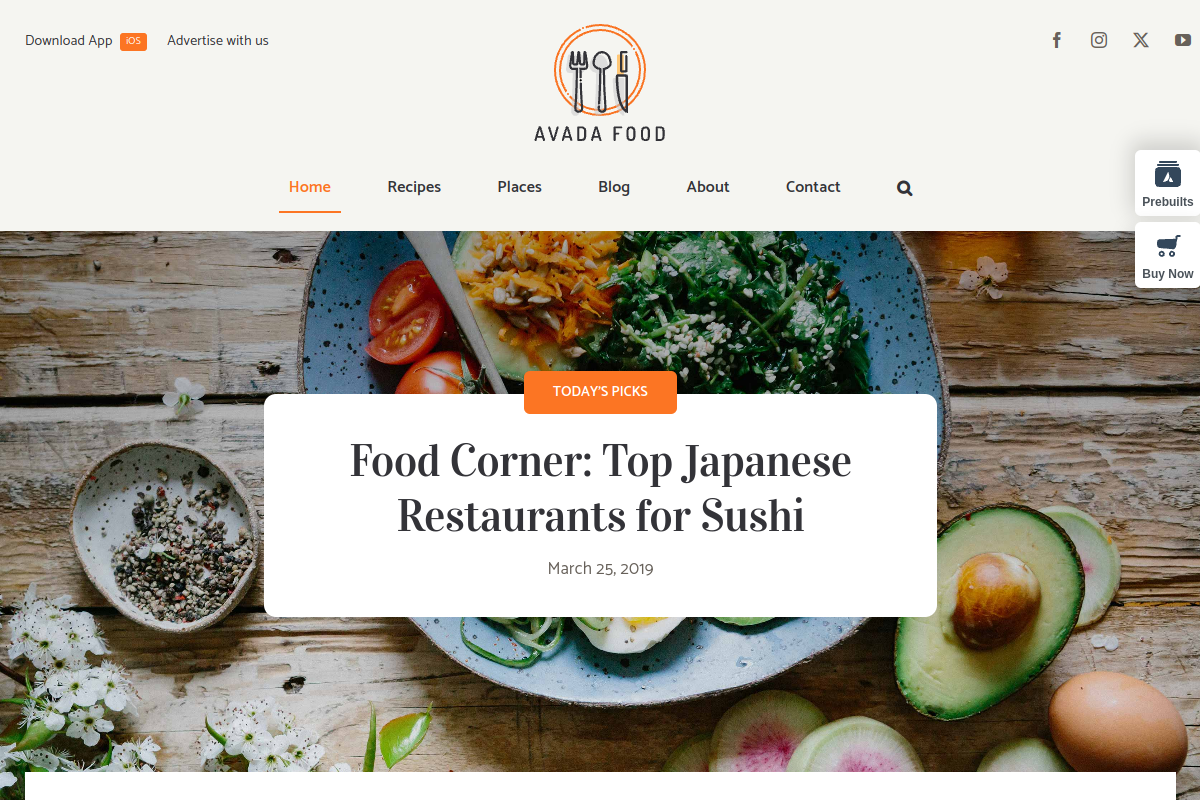The height and width of the screenshot is (800, 1200).
Task: Open the YouTube social icon
Action: point(1183,40)
